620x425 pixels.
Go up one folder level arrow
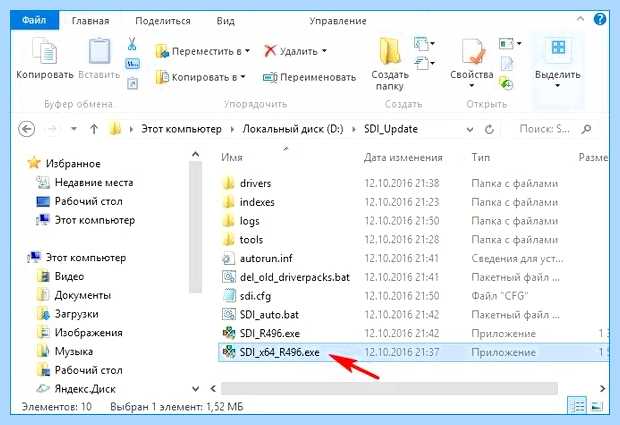point(94,129)
